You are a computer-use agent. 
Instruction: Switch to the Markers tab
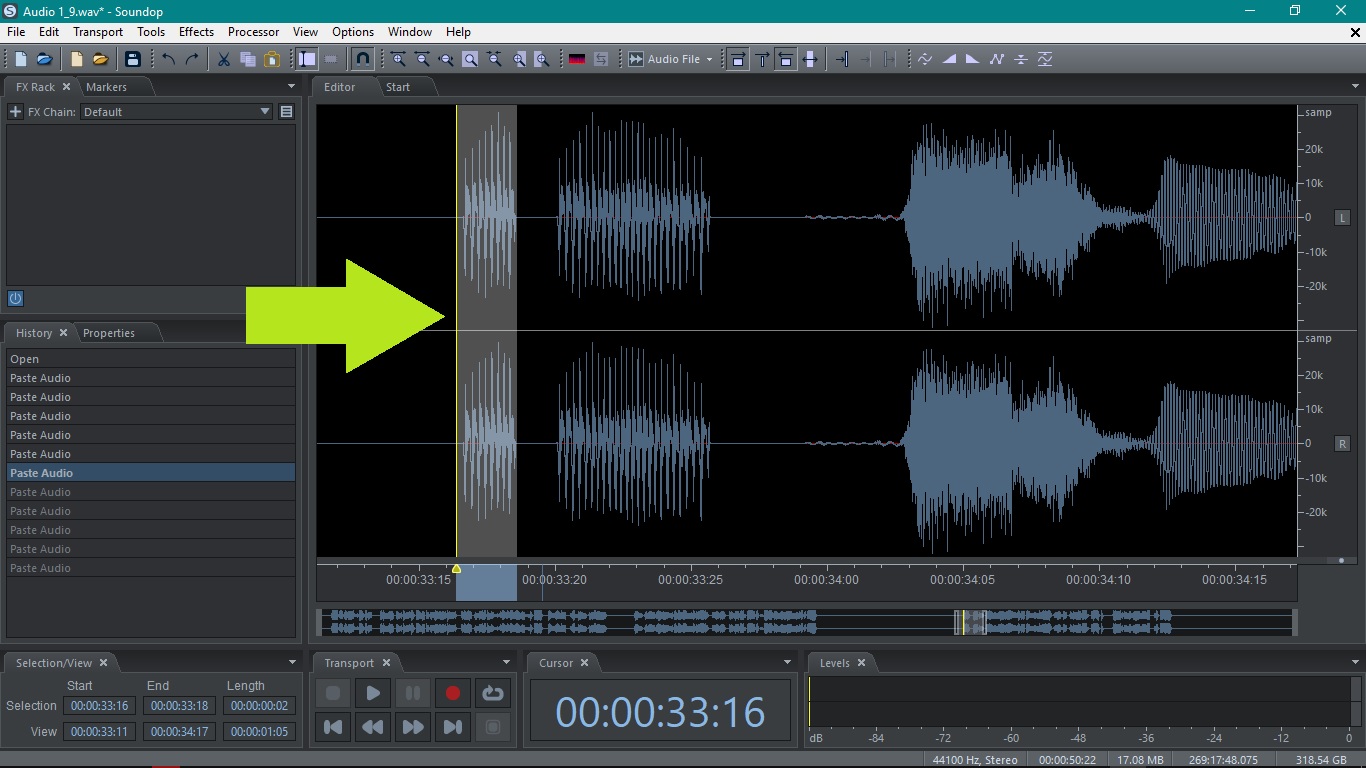[x=106, y=87]
